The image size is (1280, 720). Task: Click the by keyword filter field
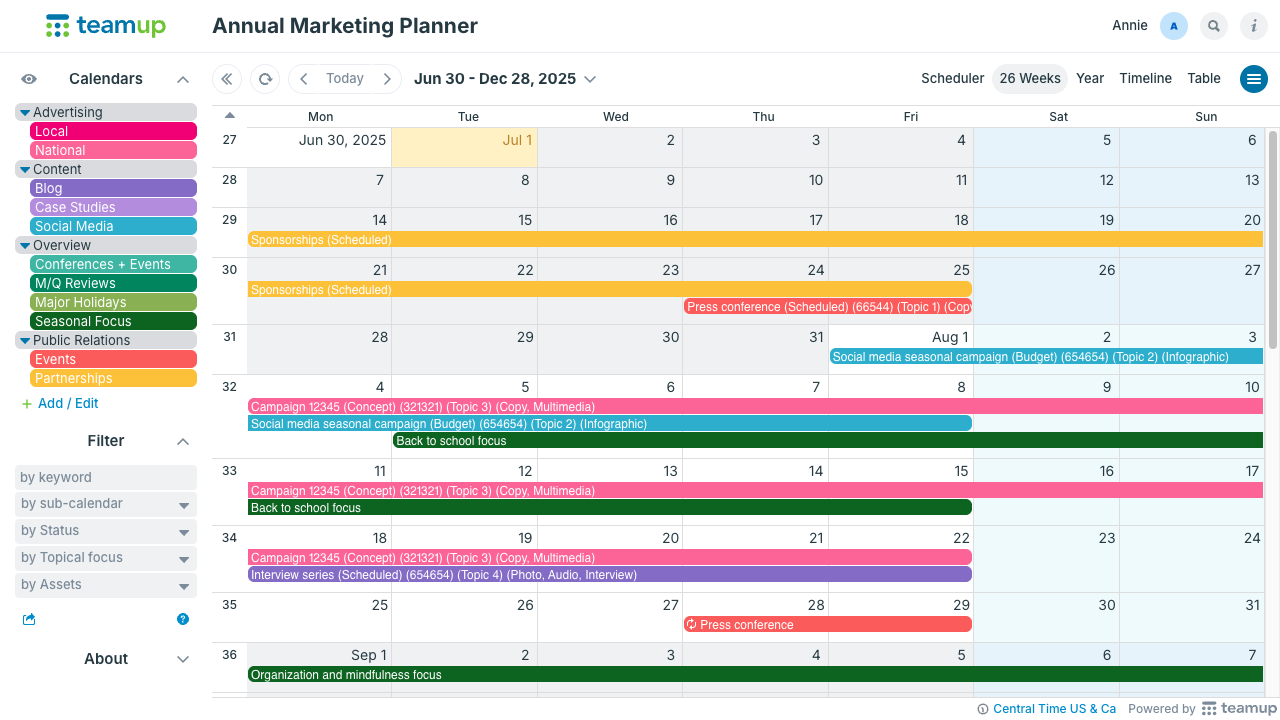tap(106, 478)
